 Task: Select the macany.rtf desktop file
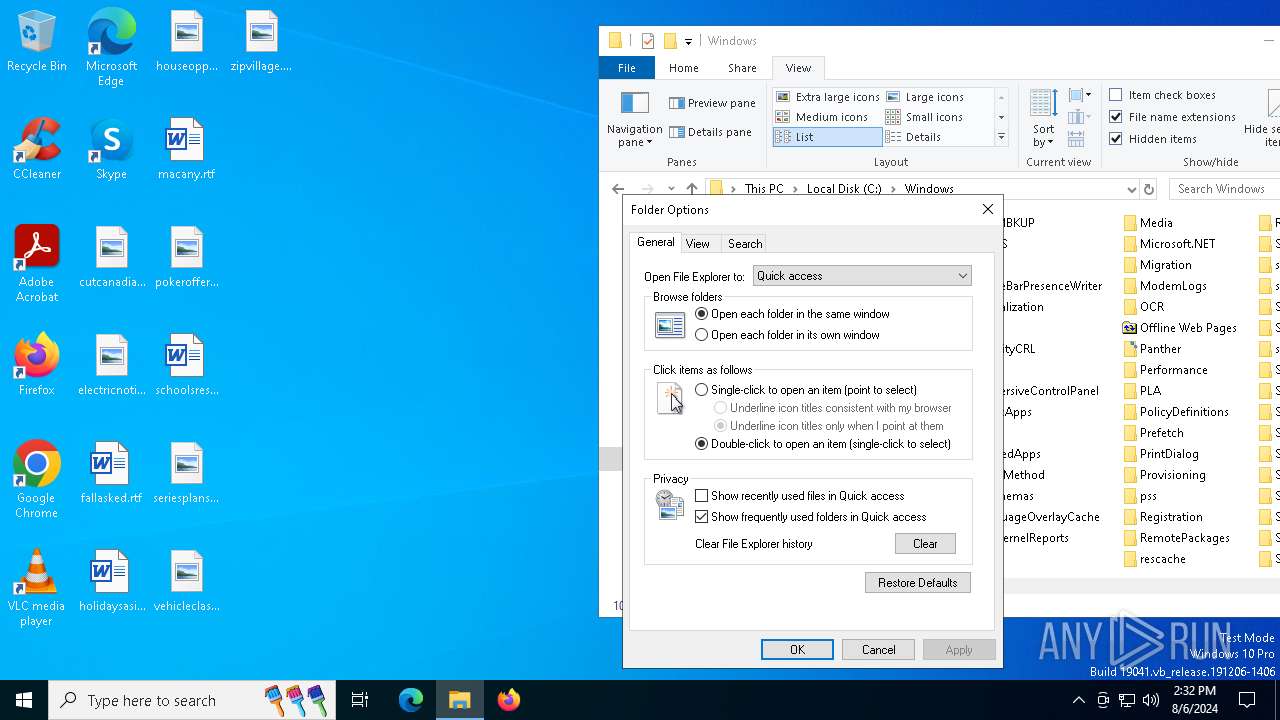[186, 149]
